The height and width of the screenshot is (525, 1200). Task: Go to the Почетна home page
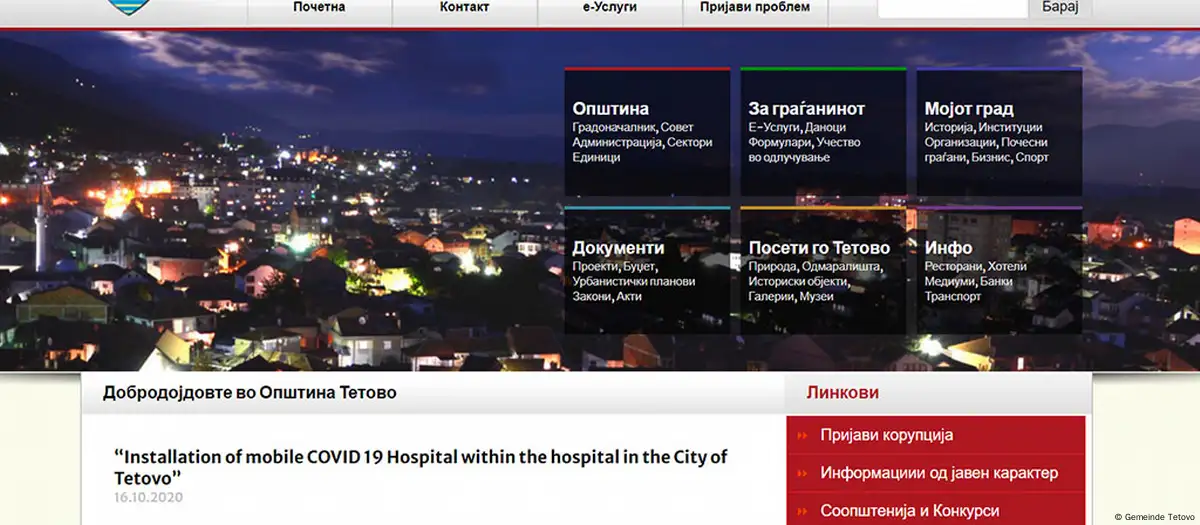(x=319, y=8)
